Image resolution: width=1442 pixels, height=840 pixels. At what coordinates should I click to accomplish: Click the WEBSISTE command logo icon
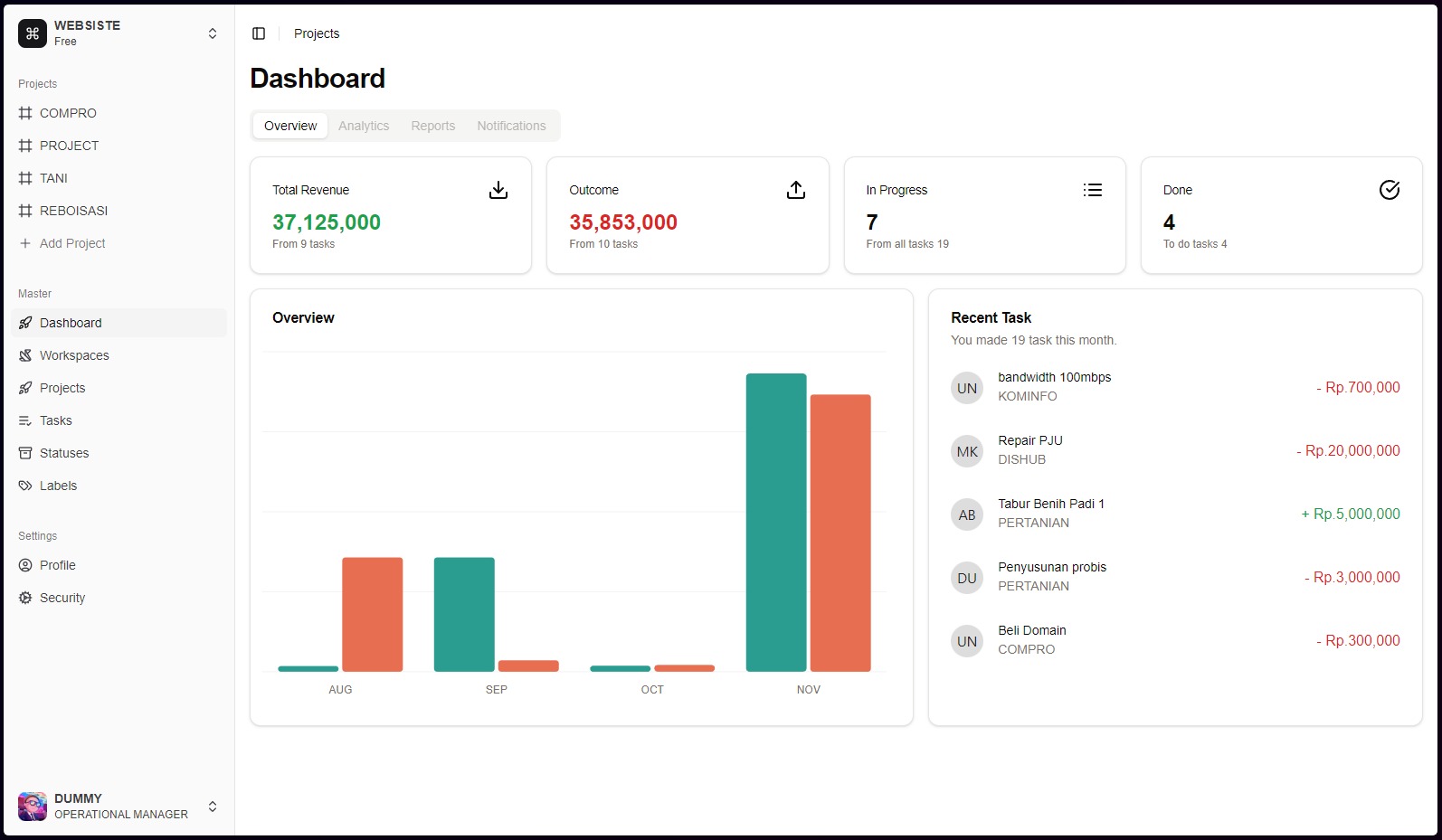[33, 33]
